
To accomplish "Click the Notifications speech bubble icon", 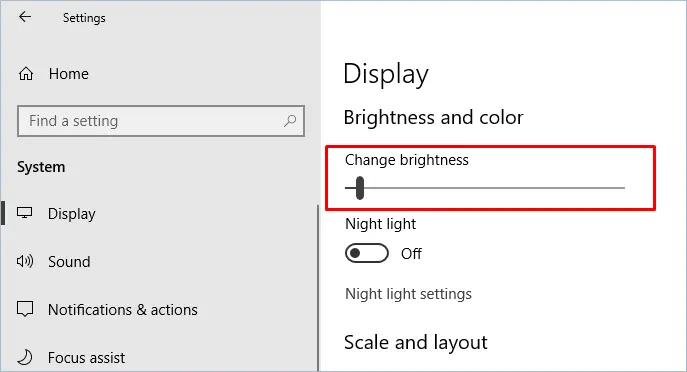I will [25, 309].
